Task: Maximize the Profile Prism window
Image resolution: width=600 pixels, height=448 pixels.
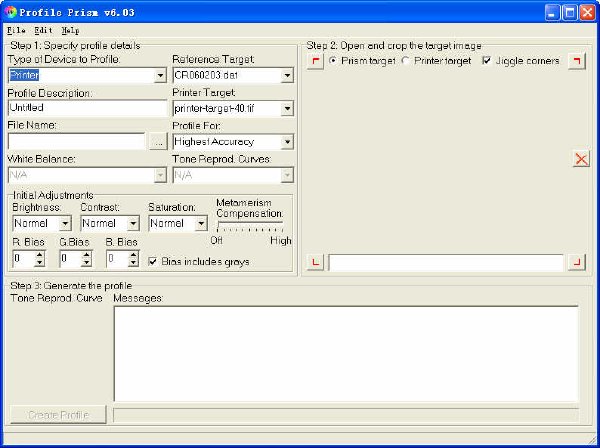Action: pyautogui.click(x=570, y=13)
